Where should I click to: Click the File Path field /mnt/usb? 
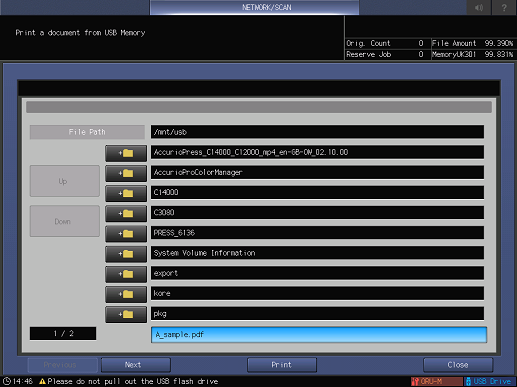(x=317, y=132)
